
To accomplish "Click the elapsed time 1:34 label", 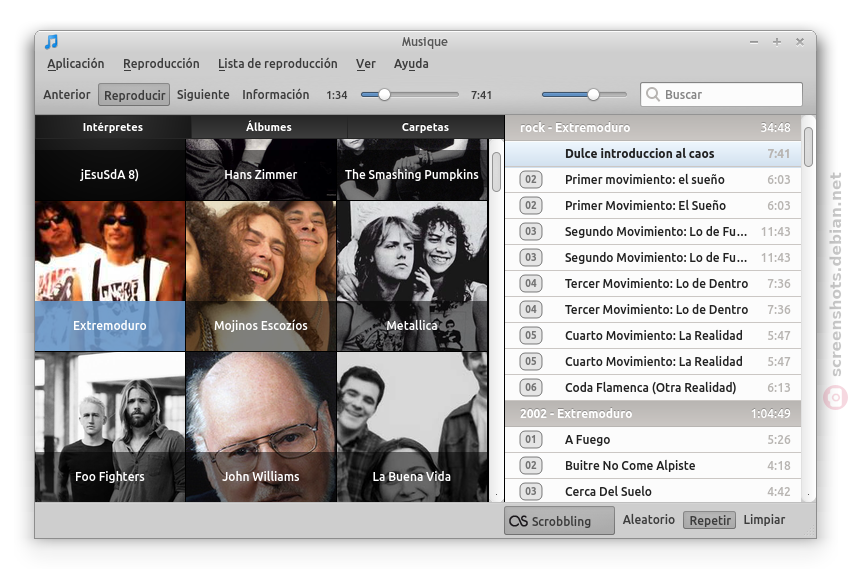I will 336,95.
